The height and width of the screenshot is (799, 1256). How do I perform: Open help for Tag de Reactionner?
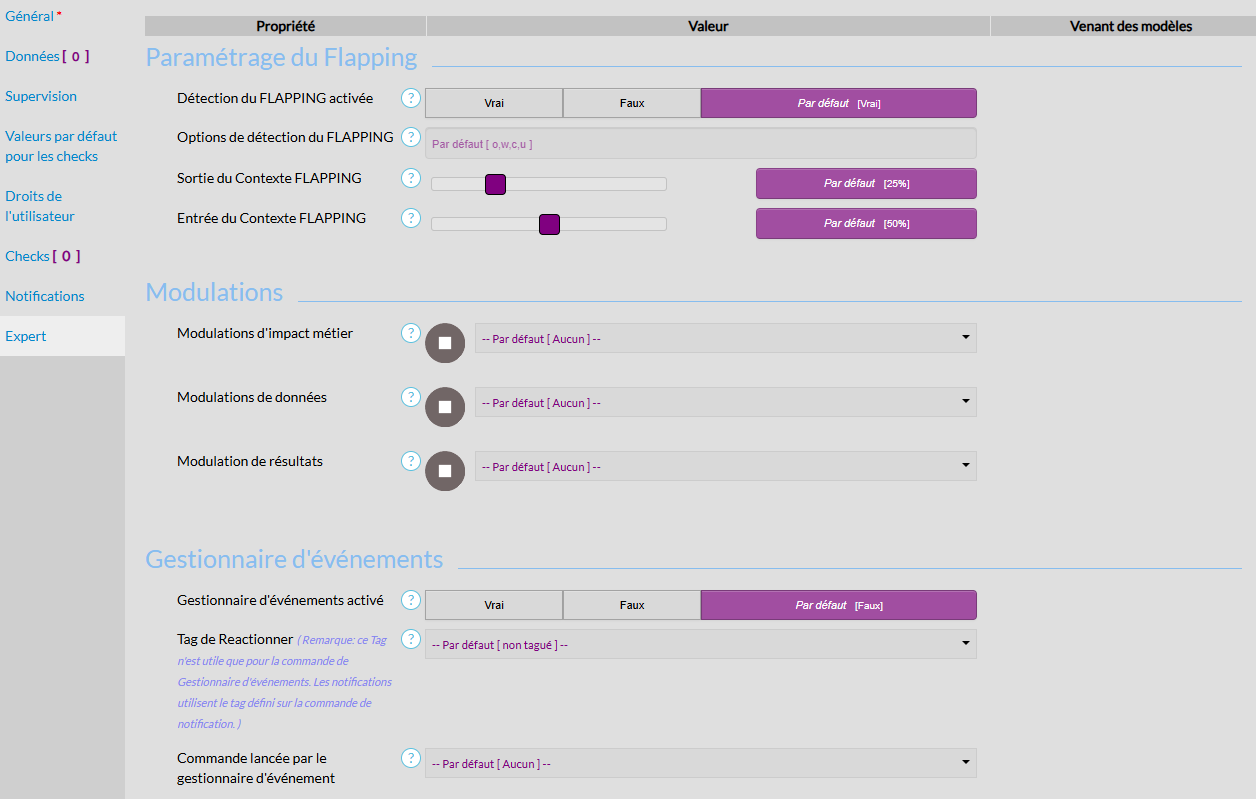(x=411, y=639)
